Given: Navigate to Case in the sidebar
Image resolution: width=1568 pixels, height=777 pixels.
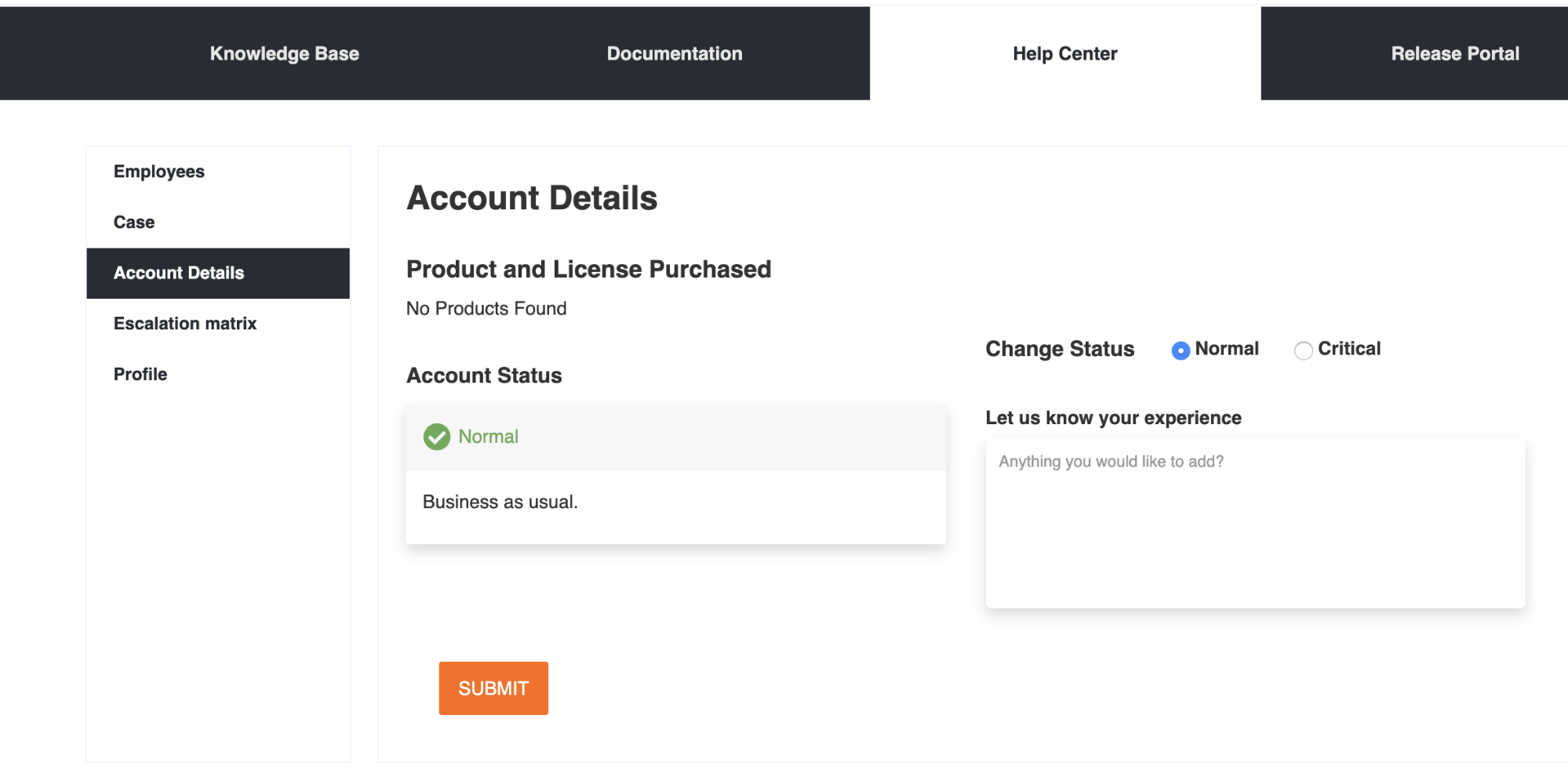Looking at the screenshot, I should [134, 223].
